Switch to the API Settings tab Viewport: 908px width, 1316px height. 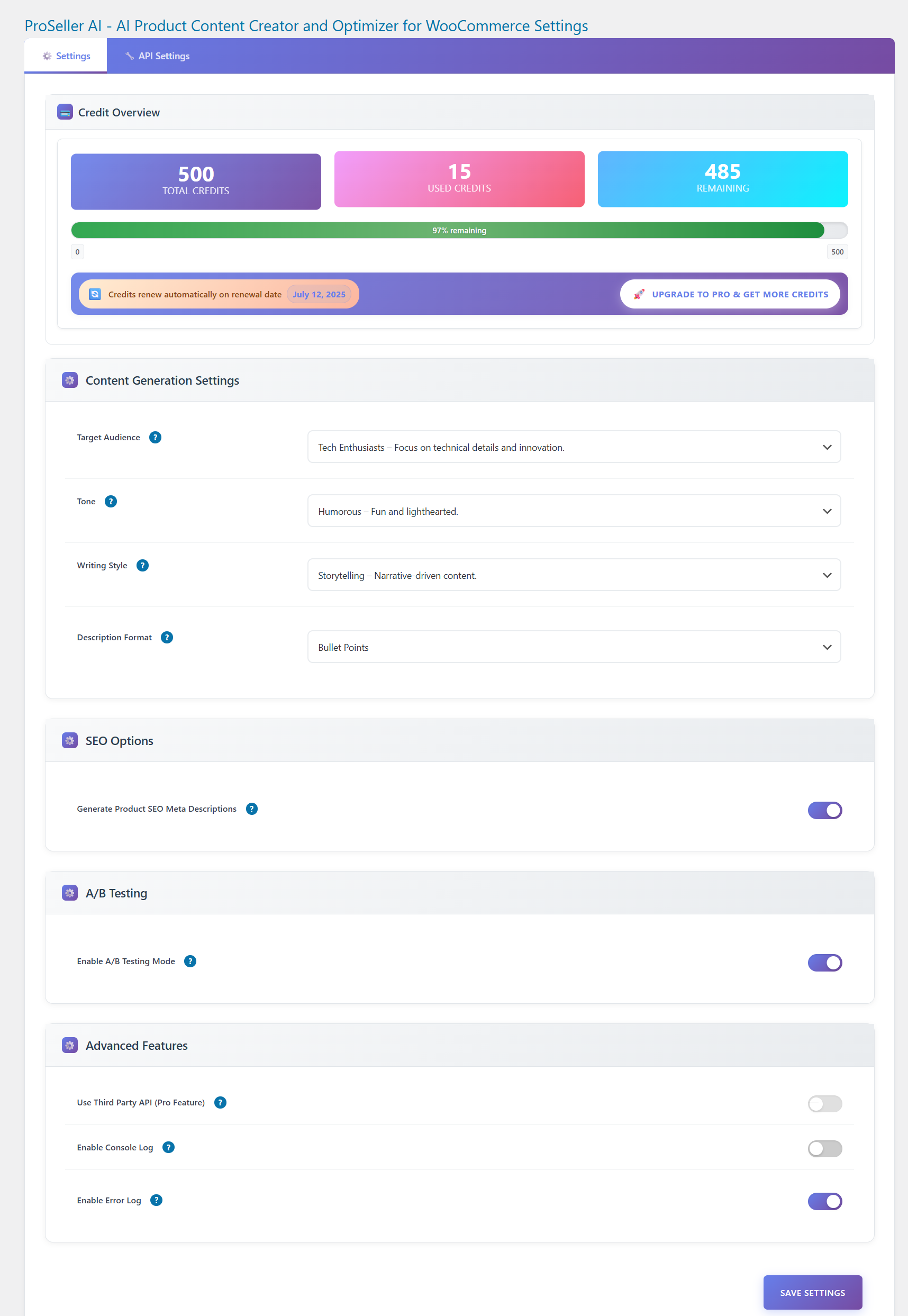pos(157,56)
